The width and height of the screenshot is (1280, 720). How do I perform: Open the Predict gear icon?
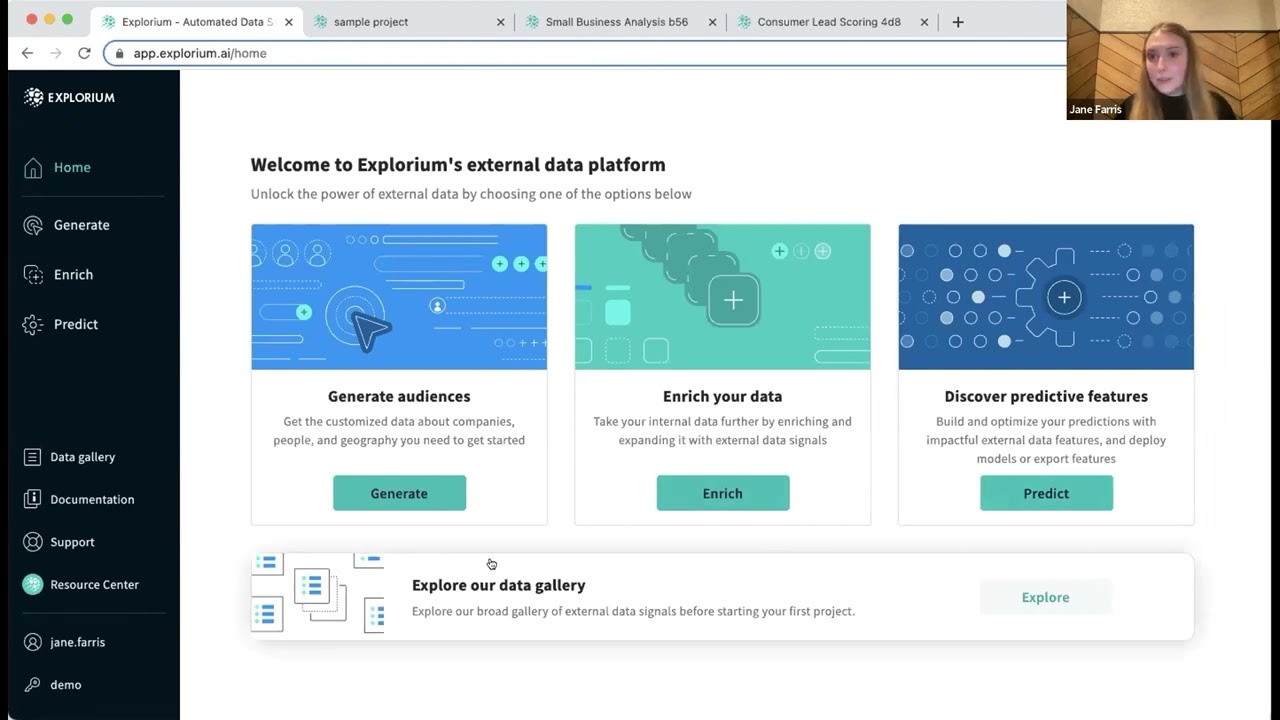(x=33, y=324)
